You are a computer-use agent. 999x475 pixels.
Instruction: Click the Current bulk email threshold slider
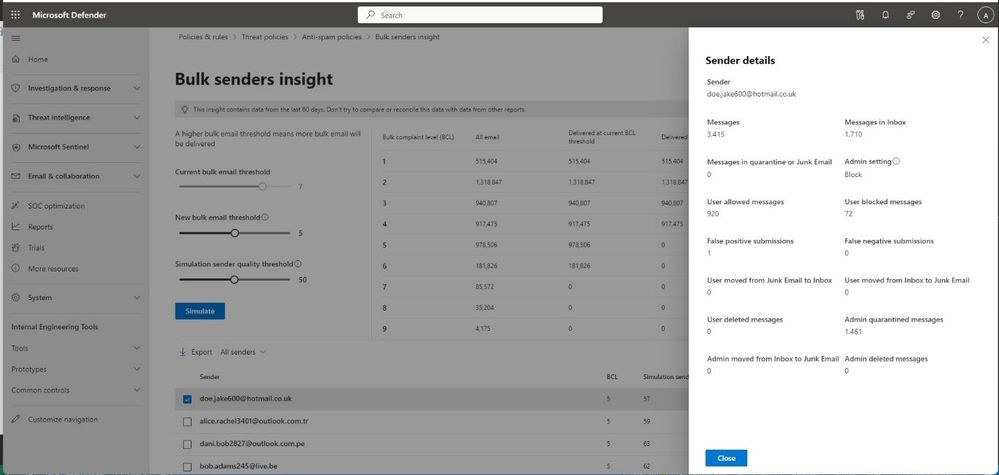[234, 187]
